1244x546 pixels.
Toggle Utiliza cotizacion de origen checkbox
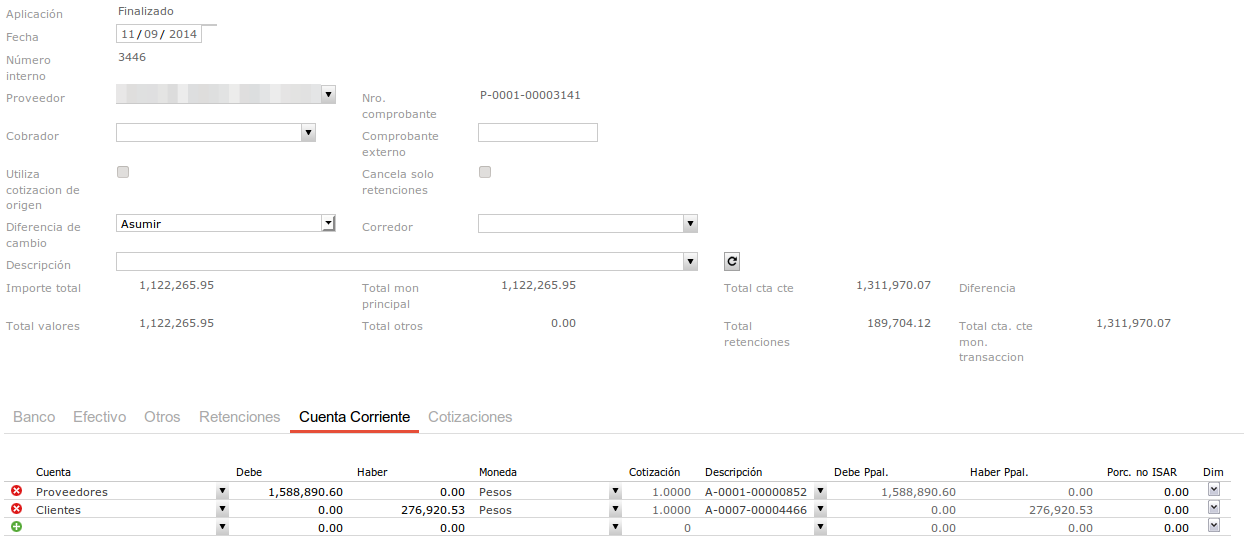click(123, 172)
